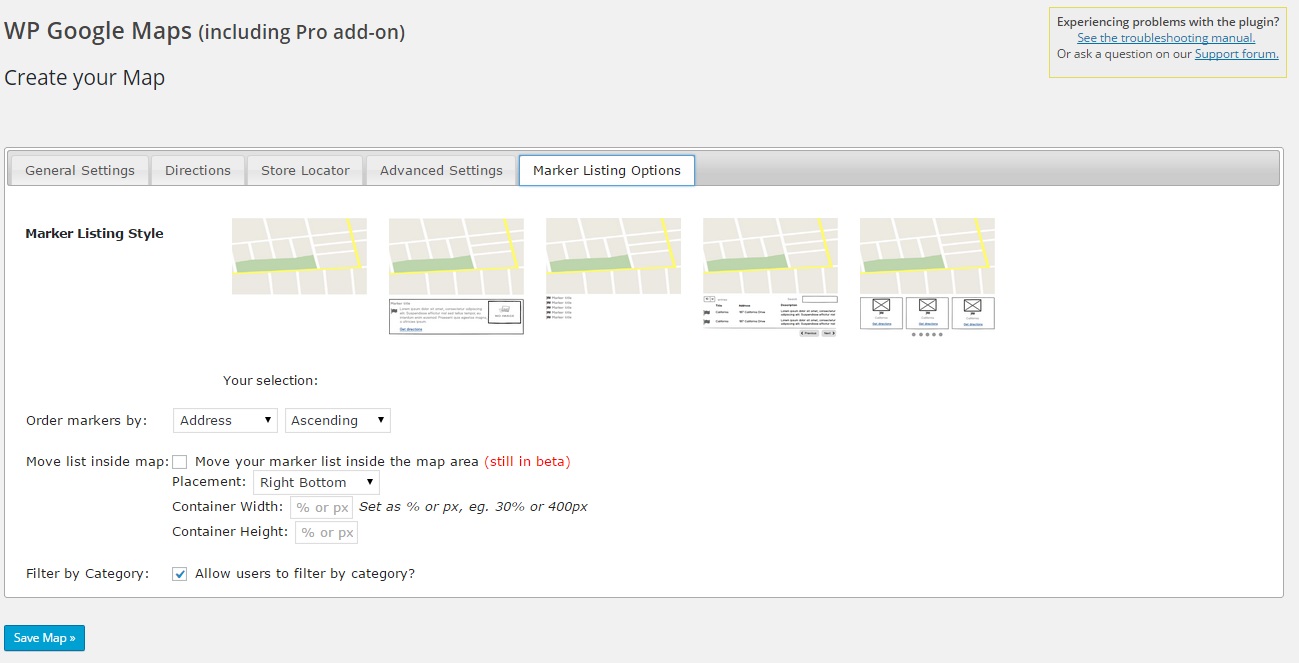Open the Directions tab
1299x663 pixels.
pyautogui.click(x=198, y=171)
